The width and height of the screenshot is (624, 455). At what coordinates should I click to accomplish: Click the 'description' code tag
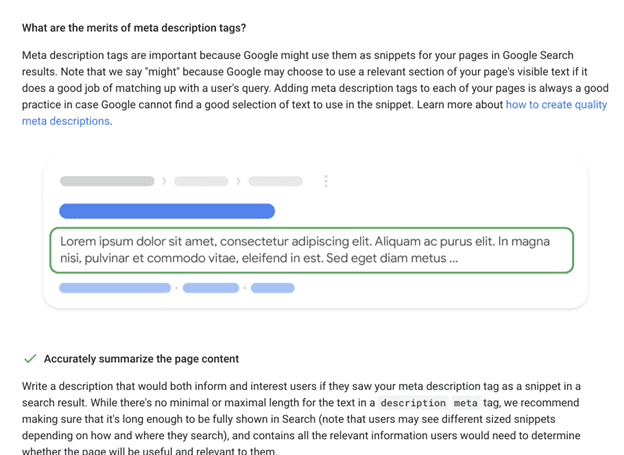pos(413,403)
